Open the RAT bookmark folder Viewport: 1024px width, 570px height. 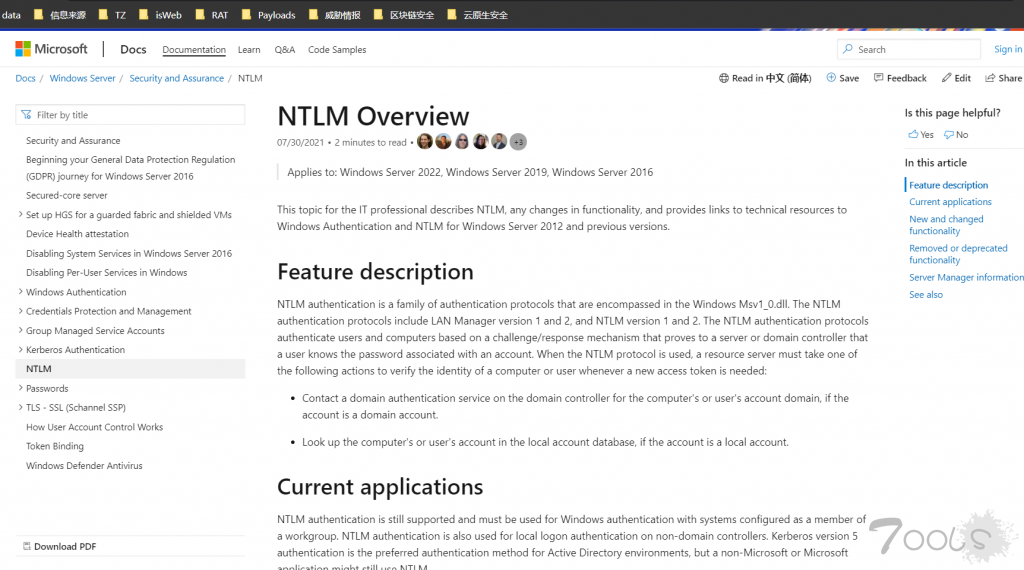coord(212,14)
